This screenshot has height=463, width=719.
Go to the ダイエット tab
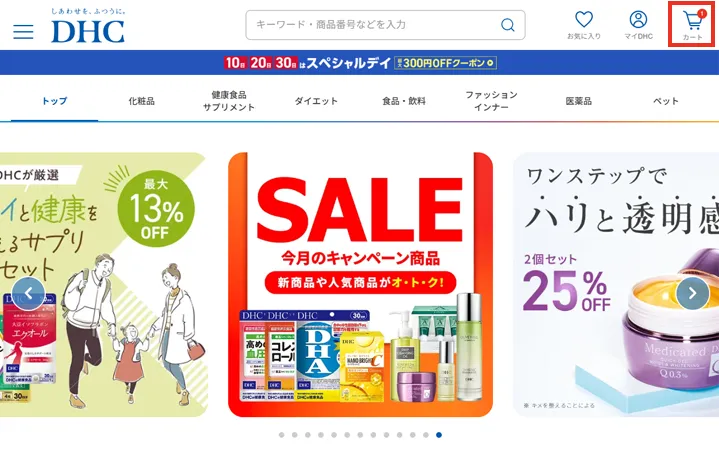(316, 101)
